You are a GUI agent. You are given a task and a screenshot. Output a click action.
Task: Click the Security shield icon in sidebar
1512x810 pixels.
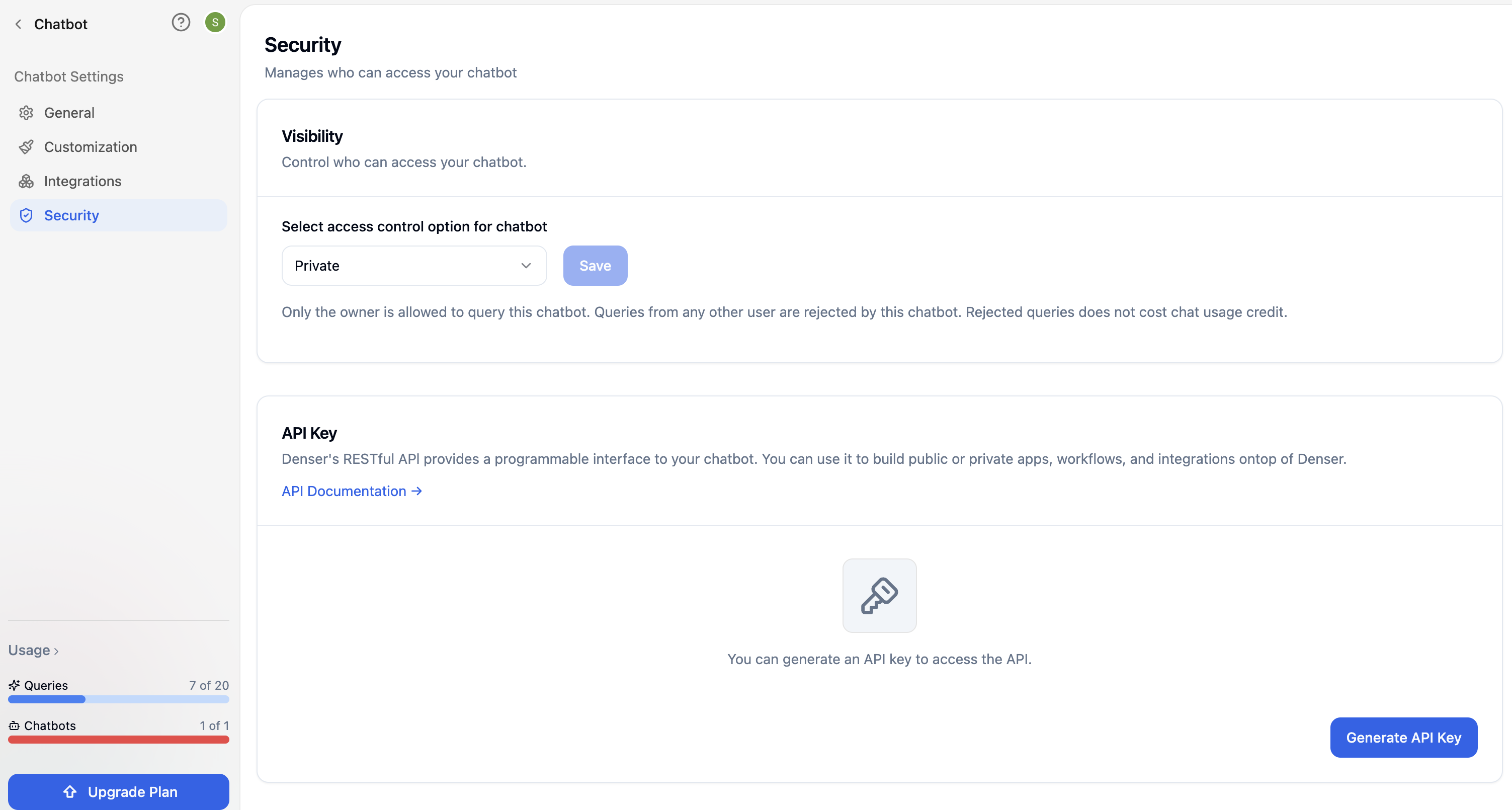click(x=27, y=214)
